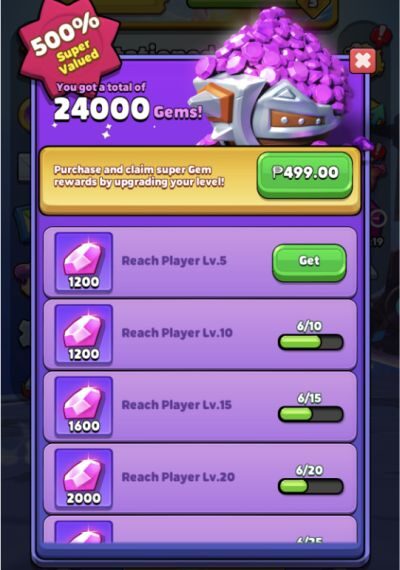Image resolution: width=400 pixels, height=570 pixels.
Task: Tap the 500% Super Valued badge
Action: (x=68, y=48)
